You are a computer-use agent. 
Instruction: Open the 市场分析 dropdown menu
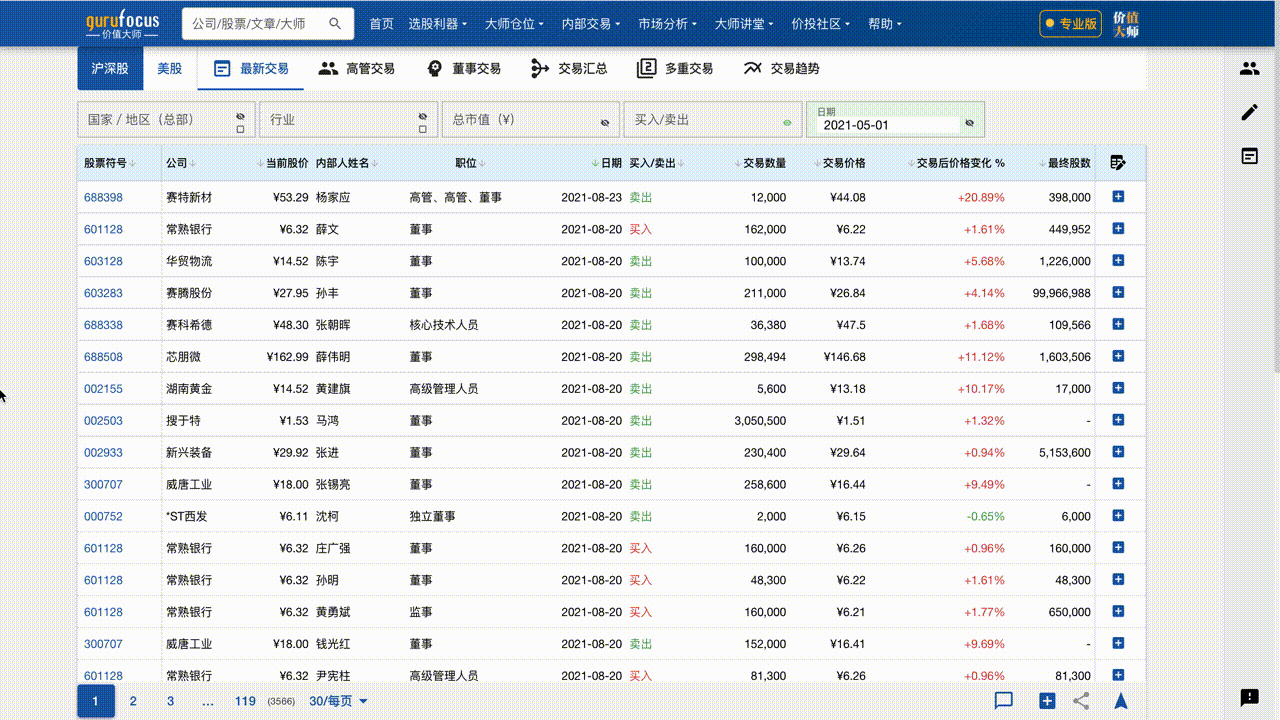tap(668, 24)
